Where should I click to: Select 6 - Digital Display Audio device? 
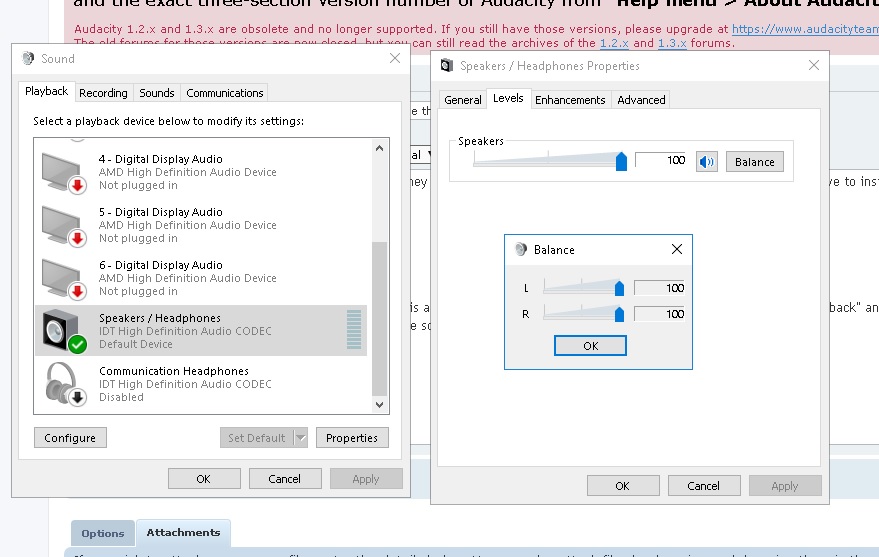pos(201,278)
